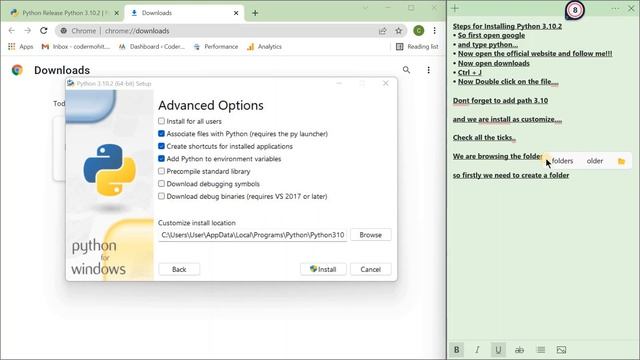Uncheck Create shortcuts for installed applications

pos(161,146)
